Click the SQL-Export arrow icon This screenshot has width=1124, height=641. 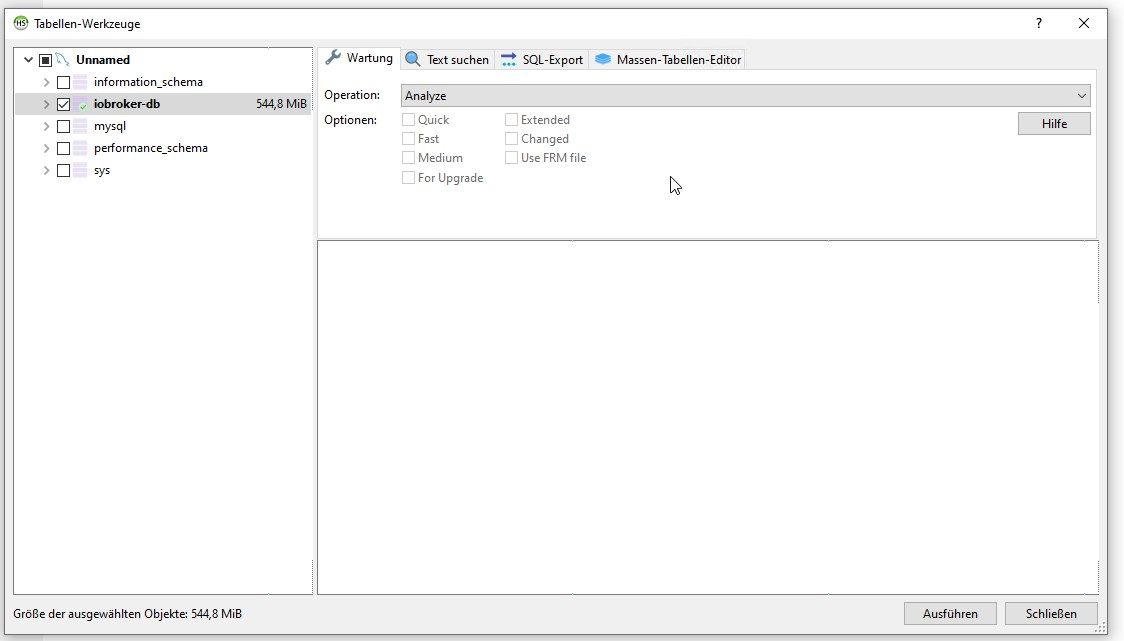coord(508,60)
